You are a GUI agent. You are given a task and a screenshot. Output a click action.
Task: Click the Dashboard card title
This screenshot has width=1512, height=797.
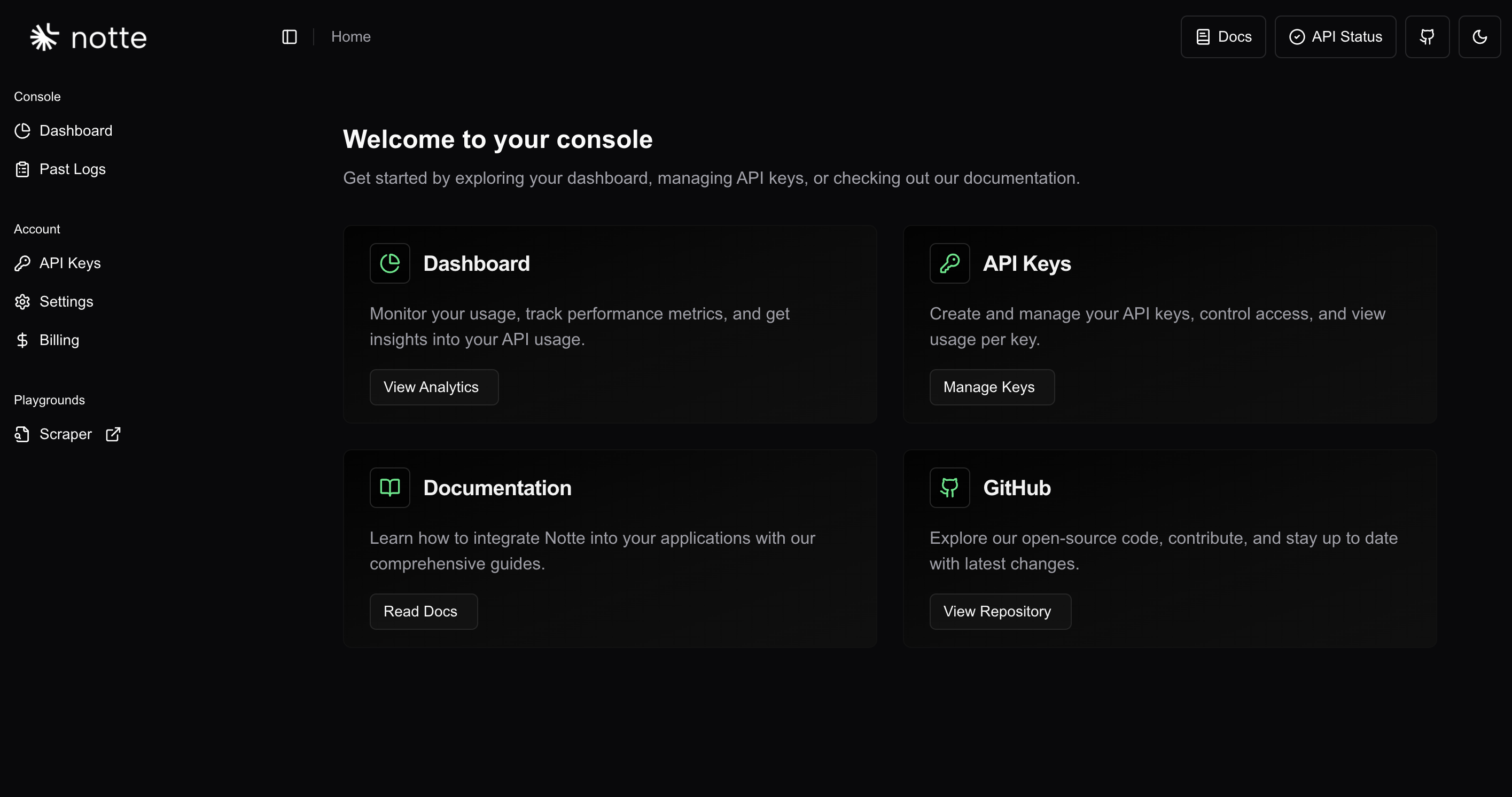477,263
